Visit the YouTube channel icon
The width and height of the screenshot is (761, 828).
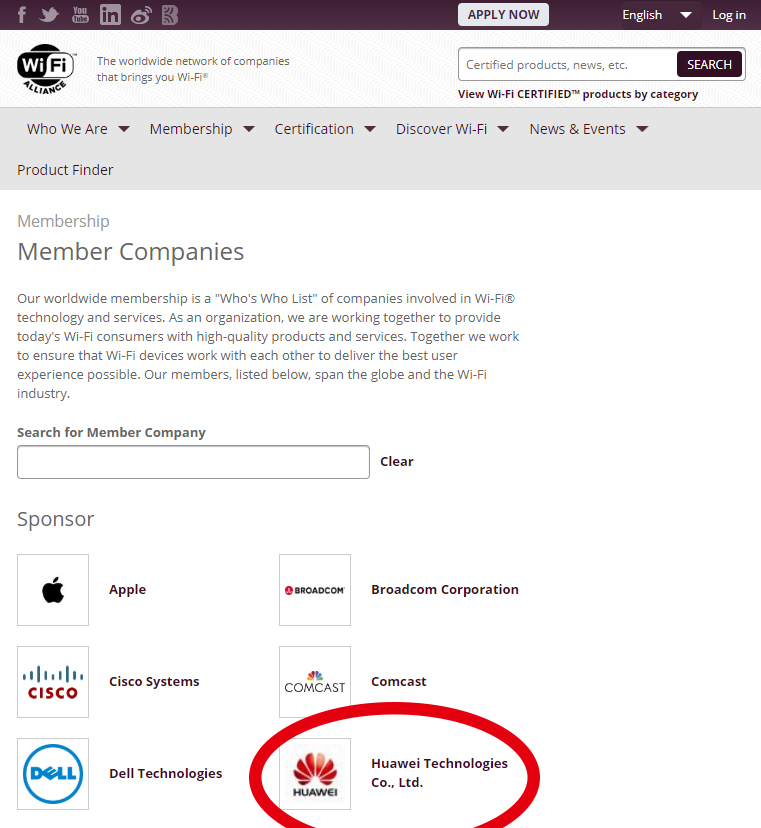pyautogui.click(x=80, y=15)
